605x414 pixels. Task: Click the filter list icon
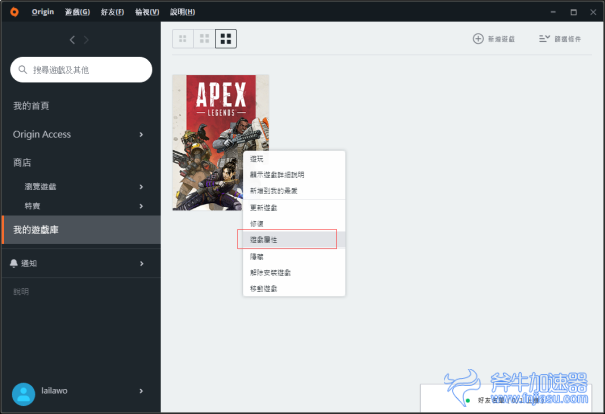point(544,39)
